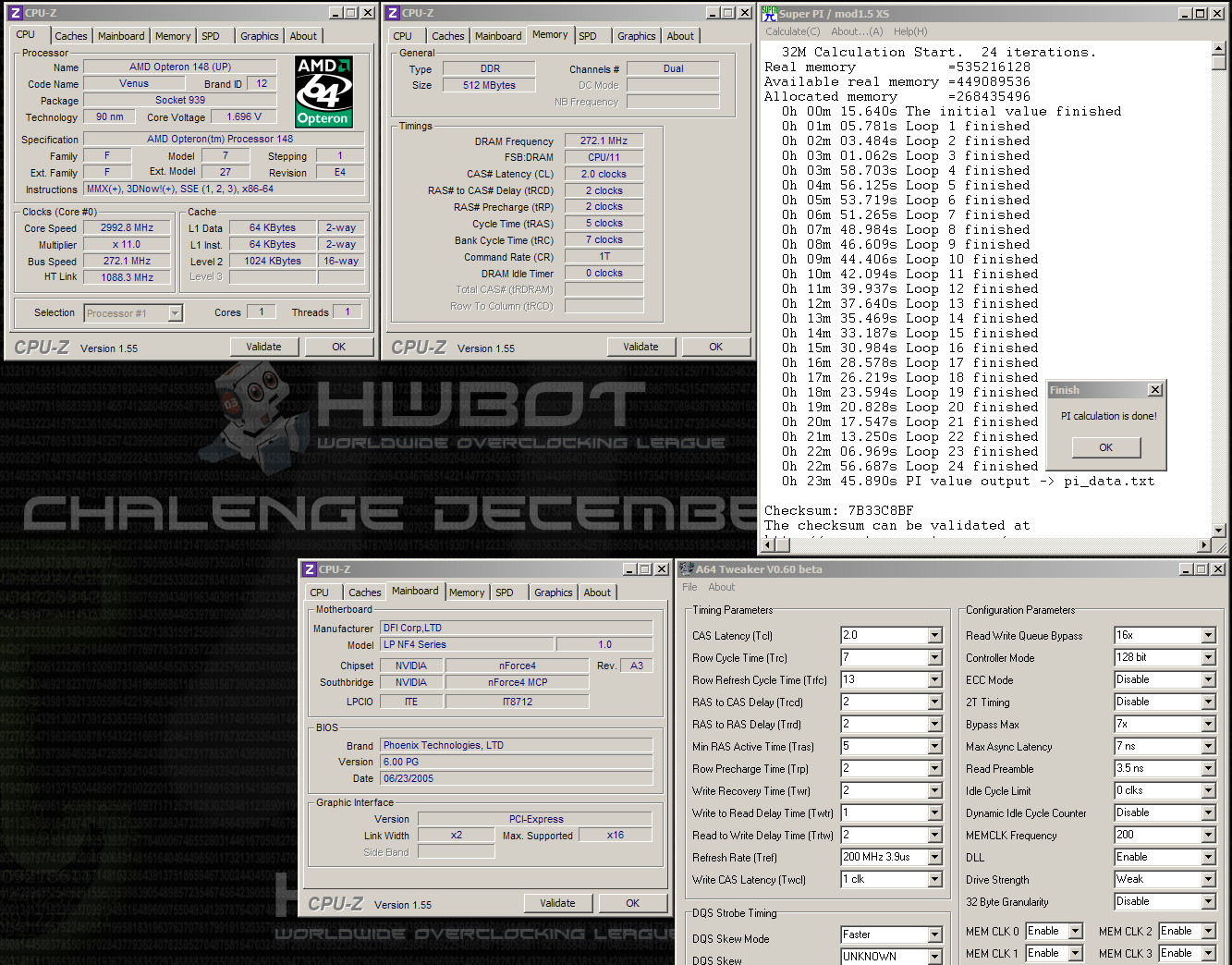Click the Manufacturer field DFI Corp,LTD
Image resolution: width=1232 pixels, height=965 pixels.
point(518,628)
